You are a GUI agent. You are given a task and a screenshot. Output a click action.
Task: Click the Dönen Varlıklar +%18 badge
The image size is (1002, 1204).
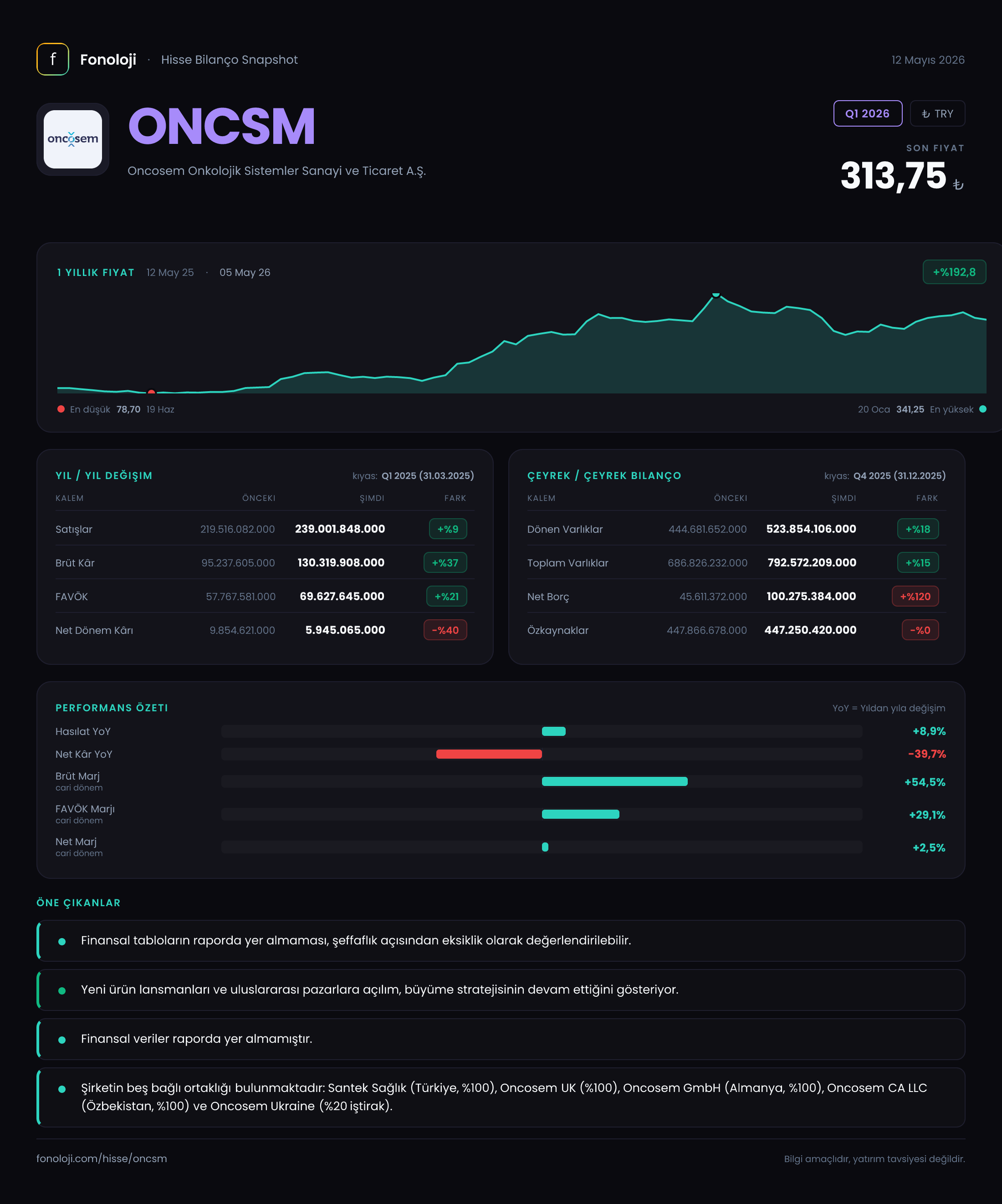pyautogui.click(x=918, y=529)
